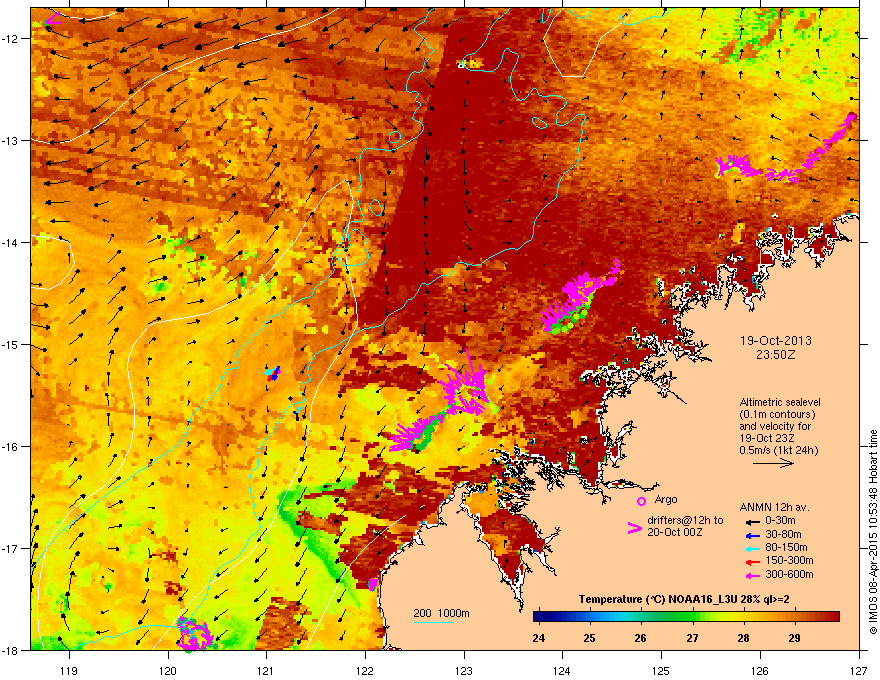Click the green 26 degree region of color bar
Screen dimensions: 880x680
tap(640, 617)
